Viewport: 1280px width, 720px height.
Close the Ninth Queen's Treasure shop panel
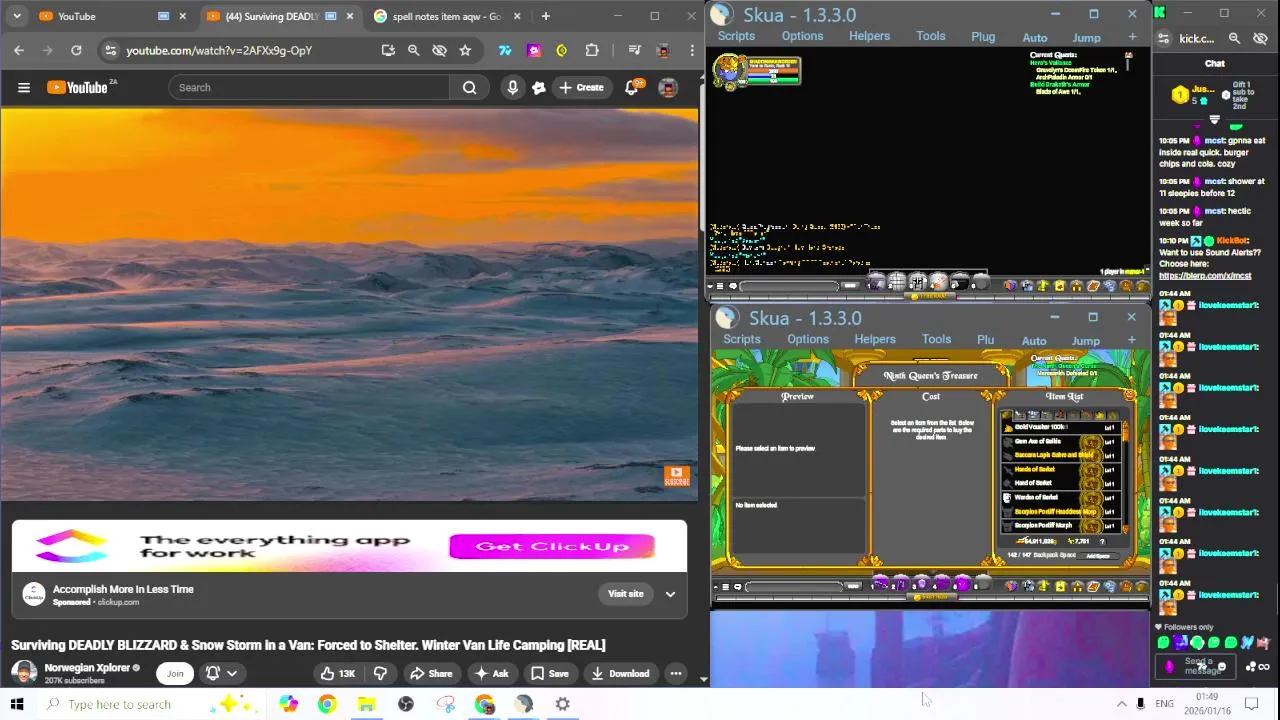click(1130, 396)
